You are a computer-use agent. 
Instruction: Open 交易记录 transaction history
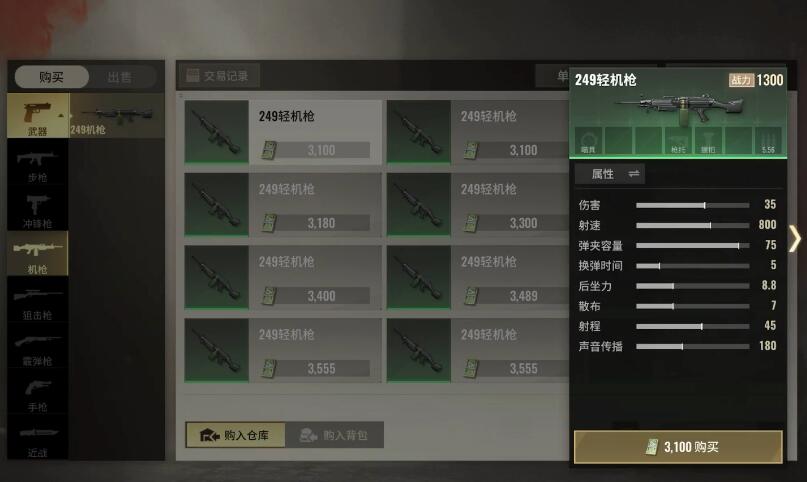tap(218, 76)
